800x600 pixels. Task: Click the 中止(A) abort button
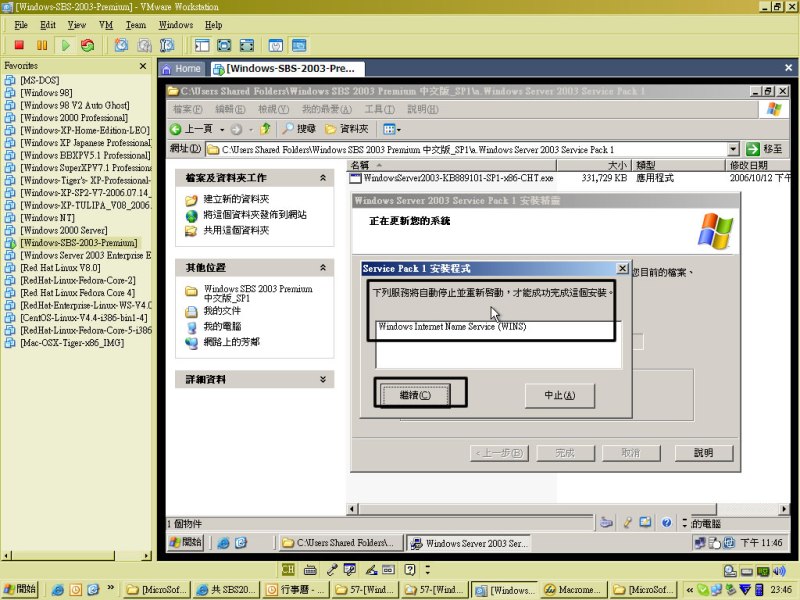(560, 395)
